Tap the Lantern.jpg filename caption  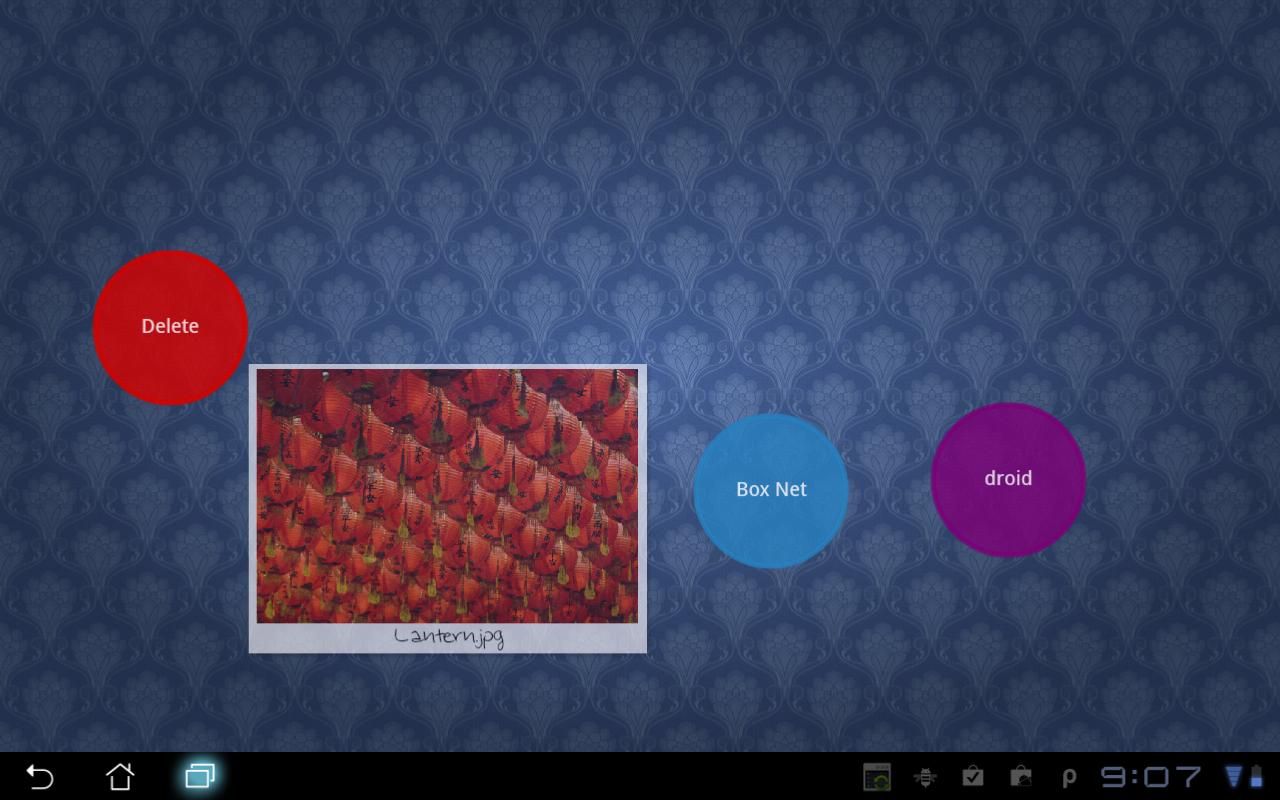coord(448,636)
